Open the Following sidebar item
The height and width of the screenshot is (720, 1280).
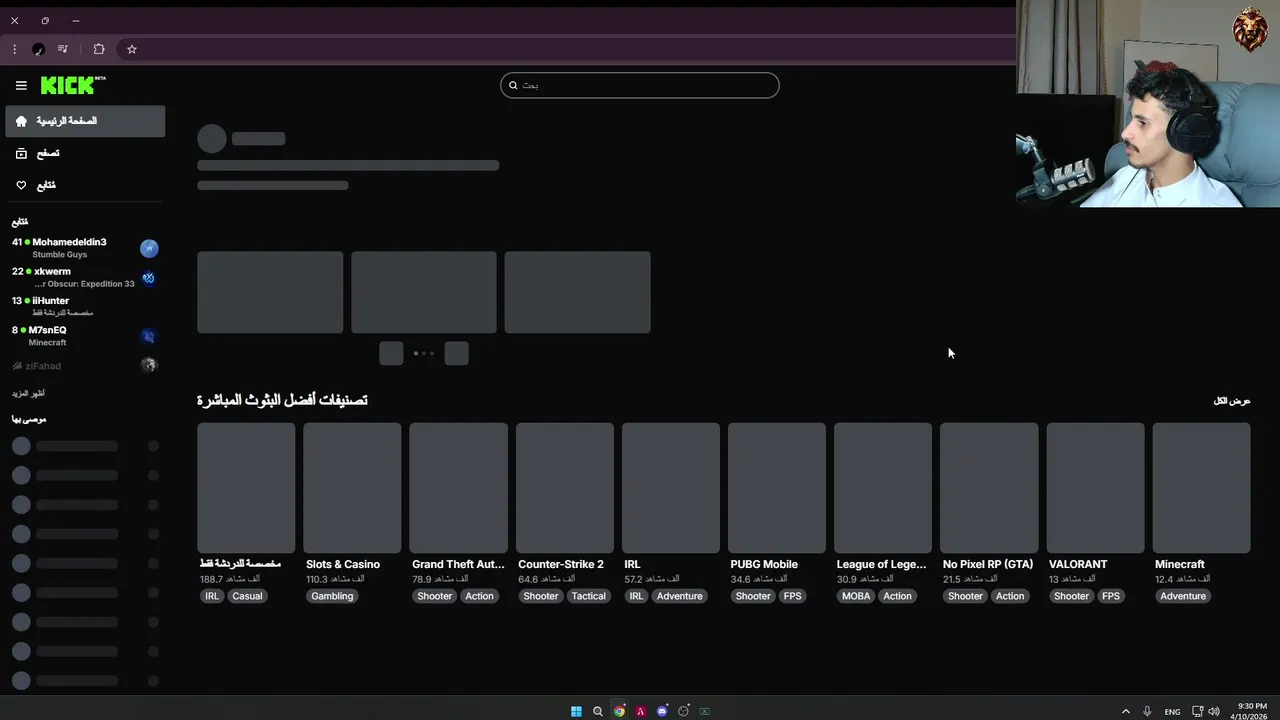[x=85, y=185]
